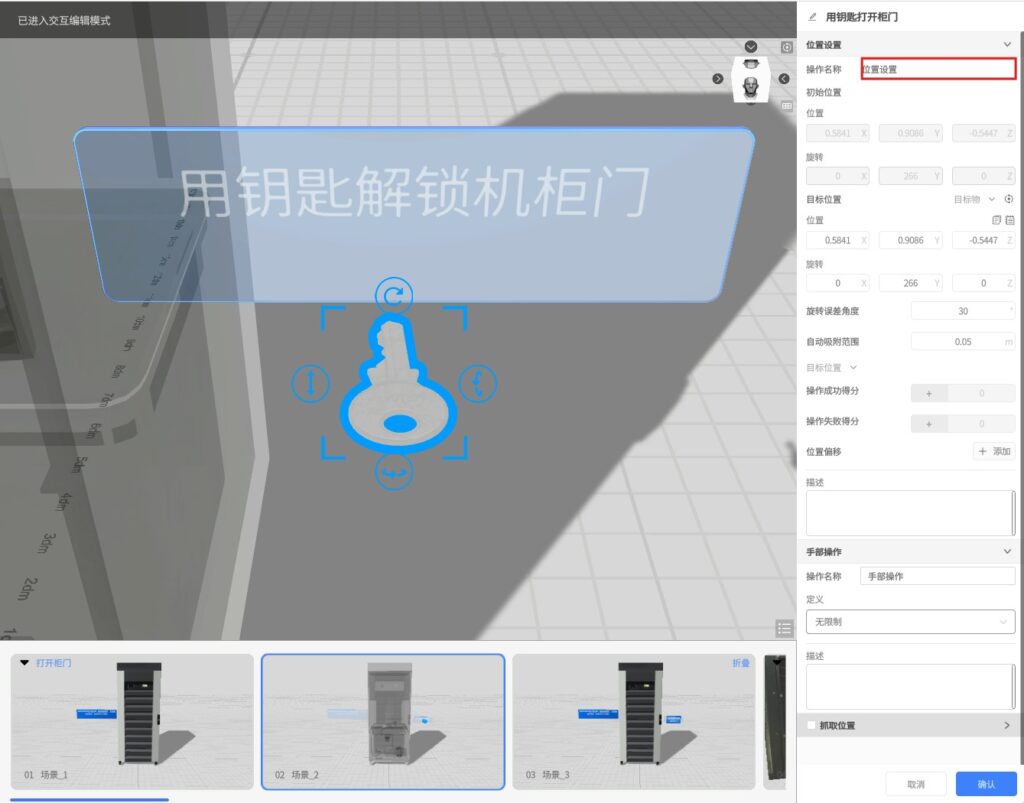Click the view cube down arrow on top
Screen dimensions: 1024x803
[751, 47]
